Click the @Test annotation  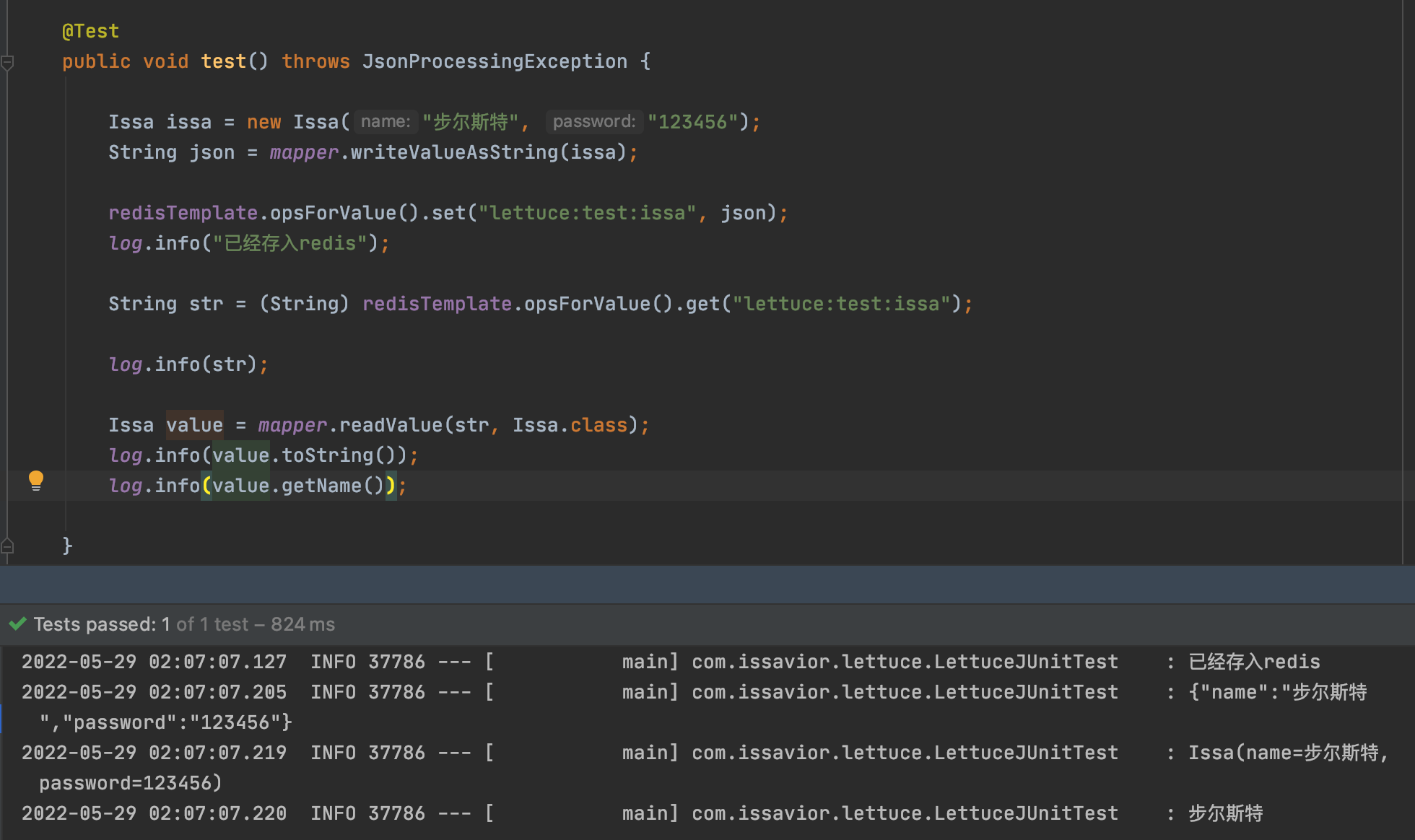(x=90, y=31)
